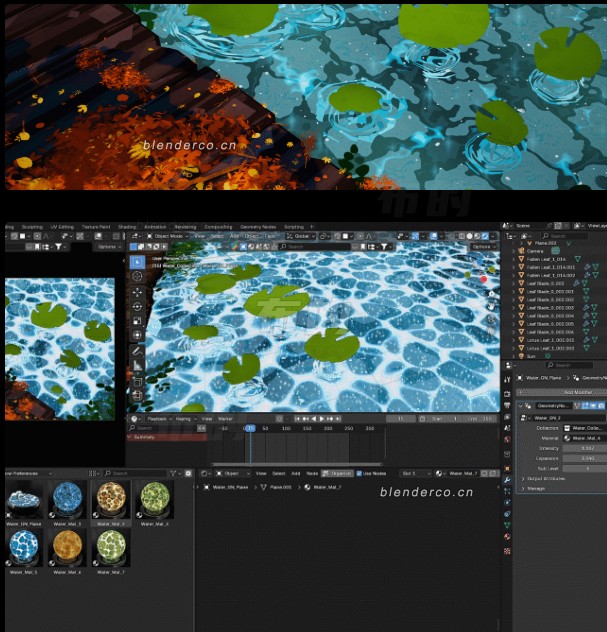This screenshot has width=607, height=632.
Task: Select the Rotate tool in viewport toolbar
Action: pos(137,306)
